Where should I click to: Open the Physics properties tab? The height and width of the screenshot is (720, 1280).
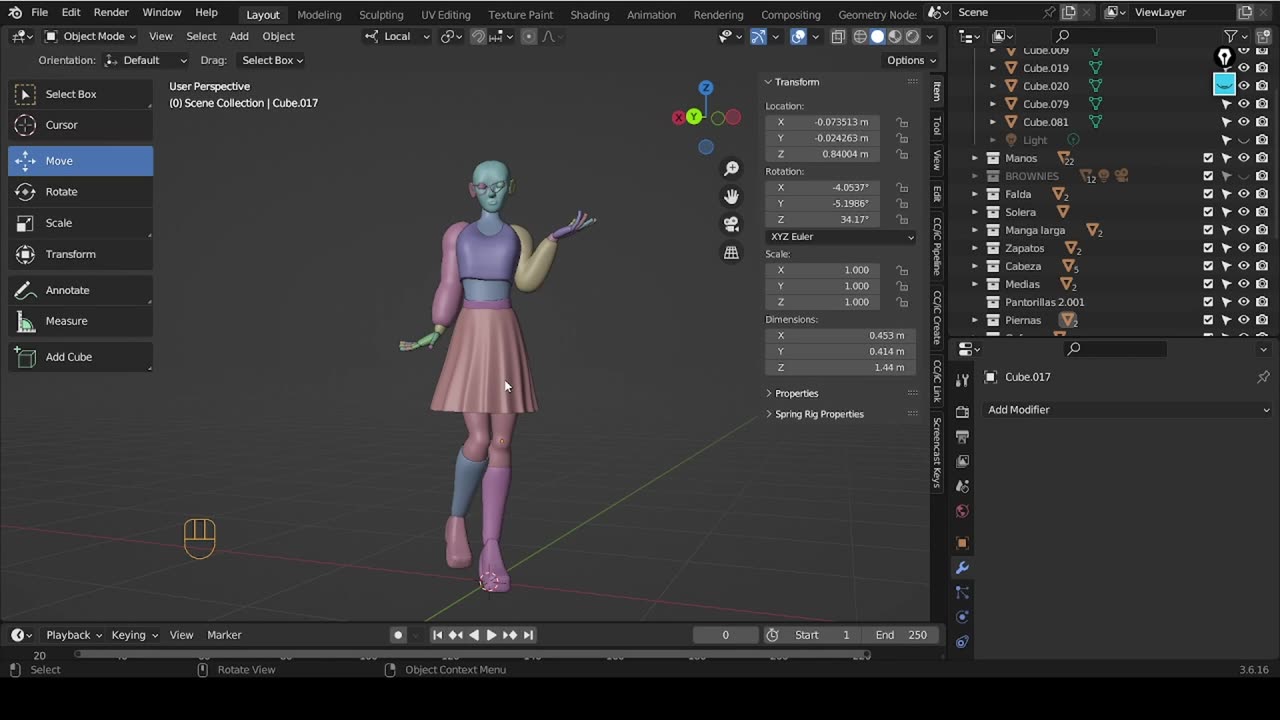962,617
